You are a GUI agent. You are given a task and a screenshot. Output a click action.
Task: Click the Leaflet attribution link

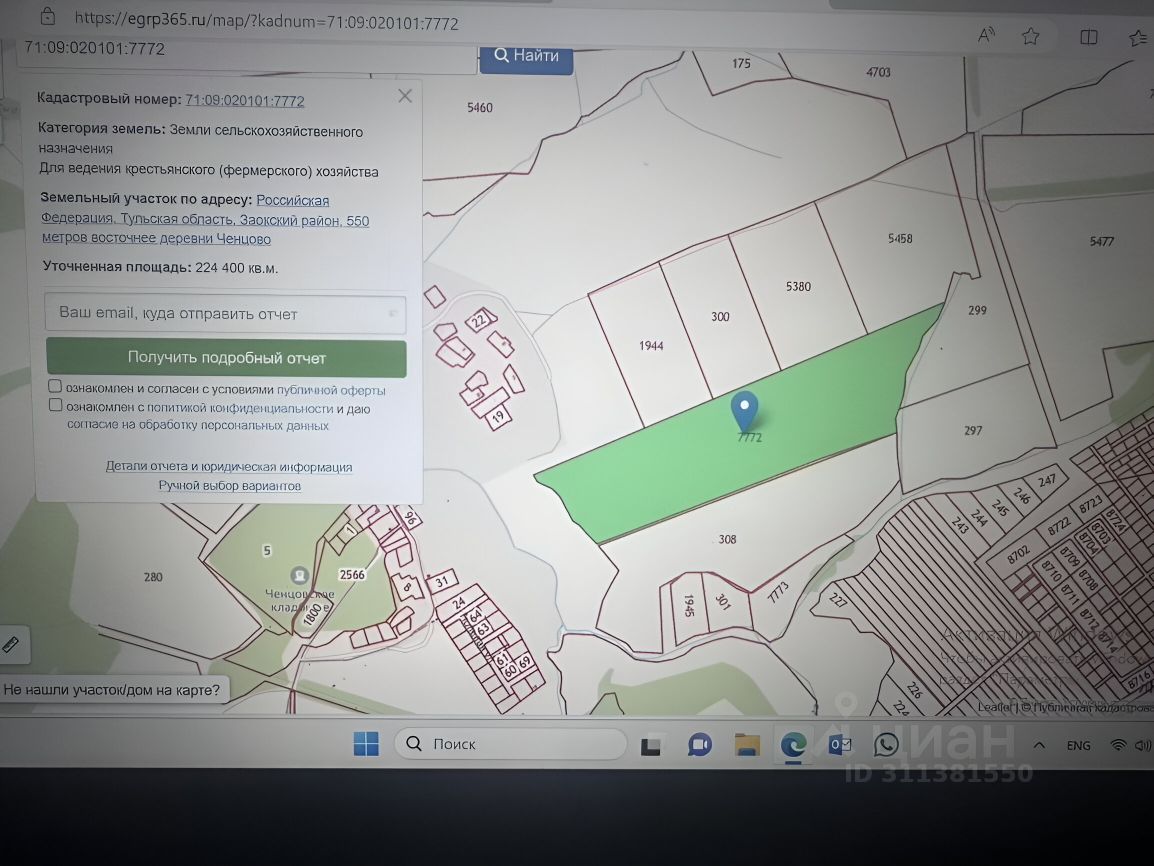click(994, 707)
